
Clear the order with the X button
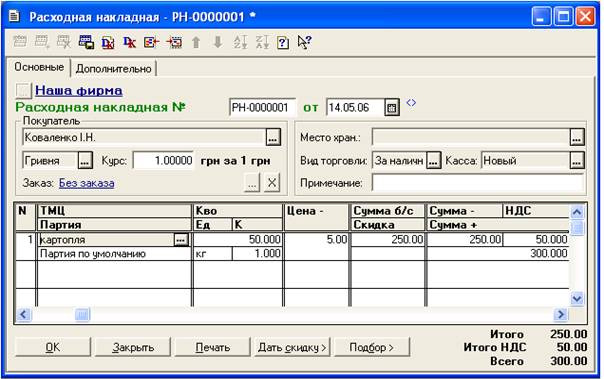tap(272, 183)
